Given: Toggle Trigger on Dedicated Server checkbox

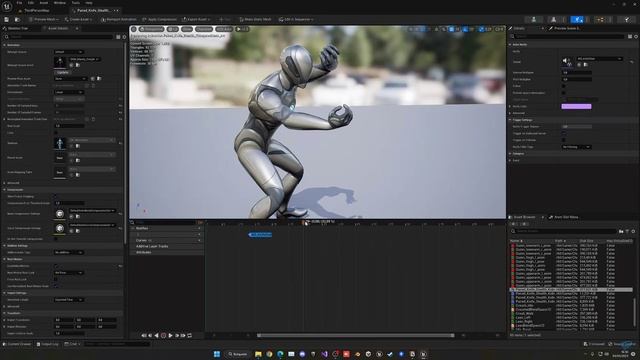Looking at the screenshot, I should 564,133.
